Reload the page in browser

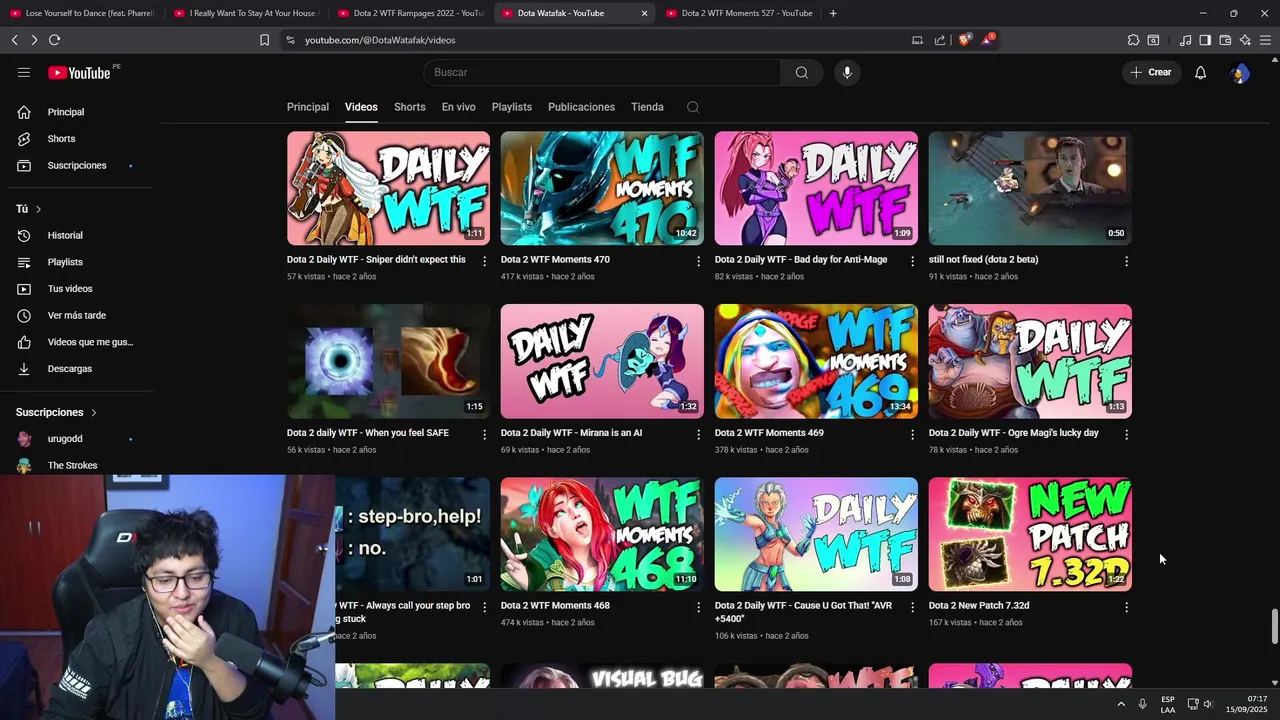(54, 40)
